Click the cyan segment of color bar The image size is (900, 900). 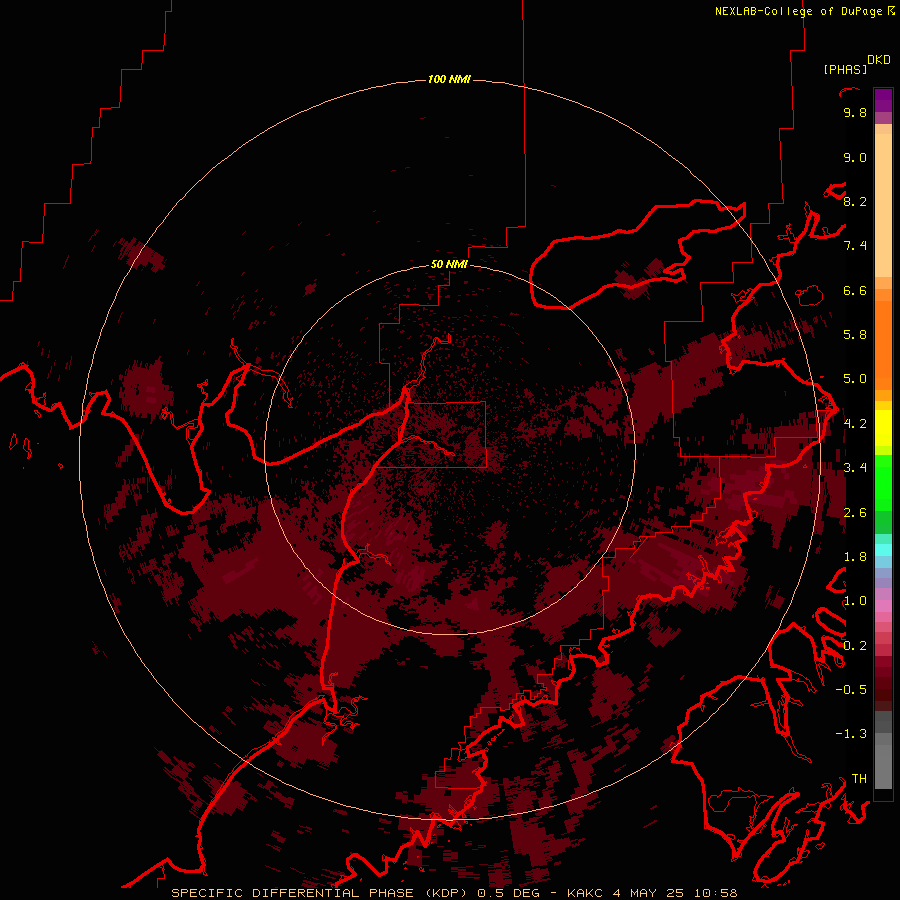[x=883, y=550]
